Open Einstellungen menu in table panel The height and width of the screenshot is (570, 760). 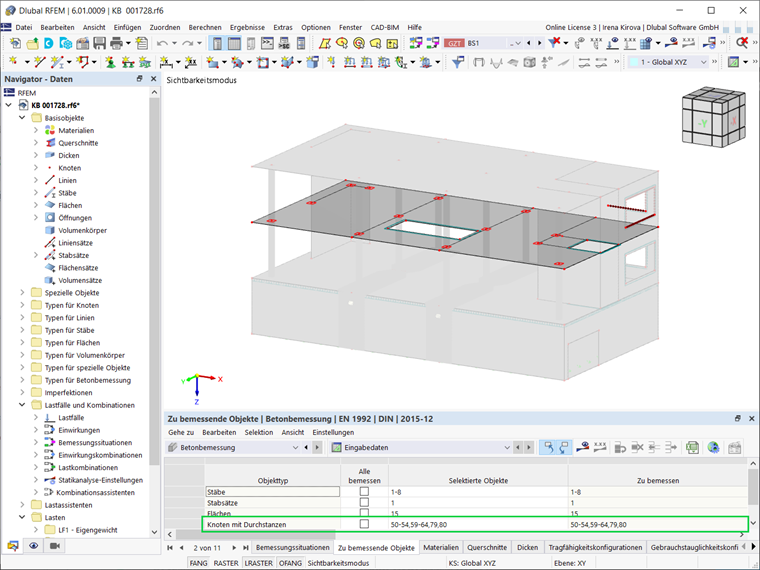click(333, 432)
